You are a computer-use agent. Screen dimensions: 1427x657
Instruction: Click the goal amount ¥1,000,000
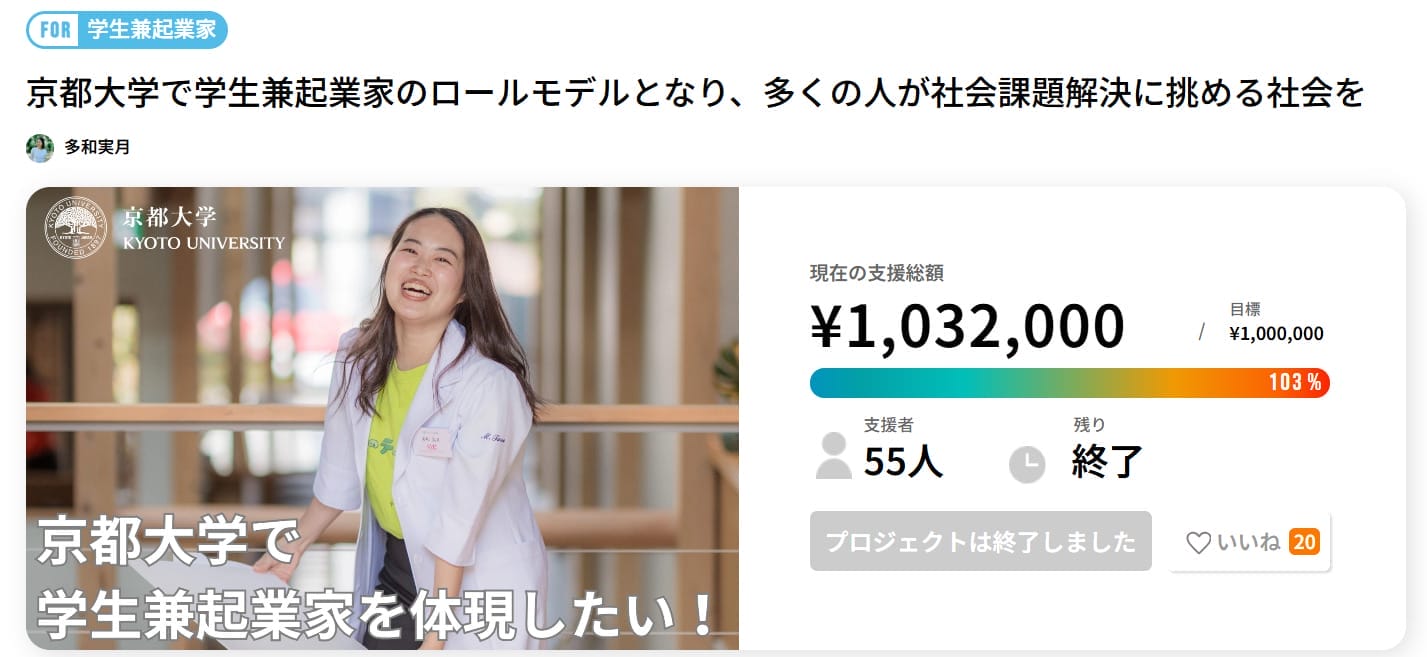point(1276,334)
